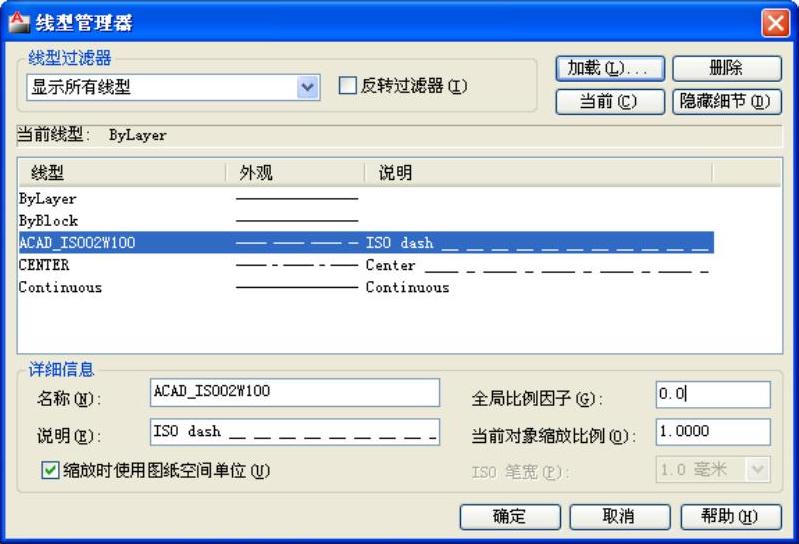The image size is (799, 544).
Task: Select the ByBlock linetype row
Action: (366, 221)
